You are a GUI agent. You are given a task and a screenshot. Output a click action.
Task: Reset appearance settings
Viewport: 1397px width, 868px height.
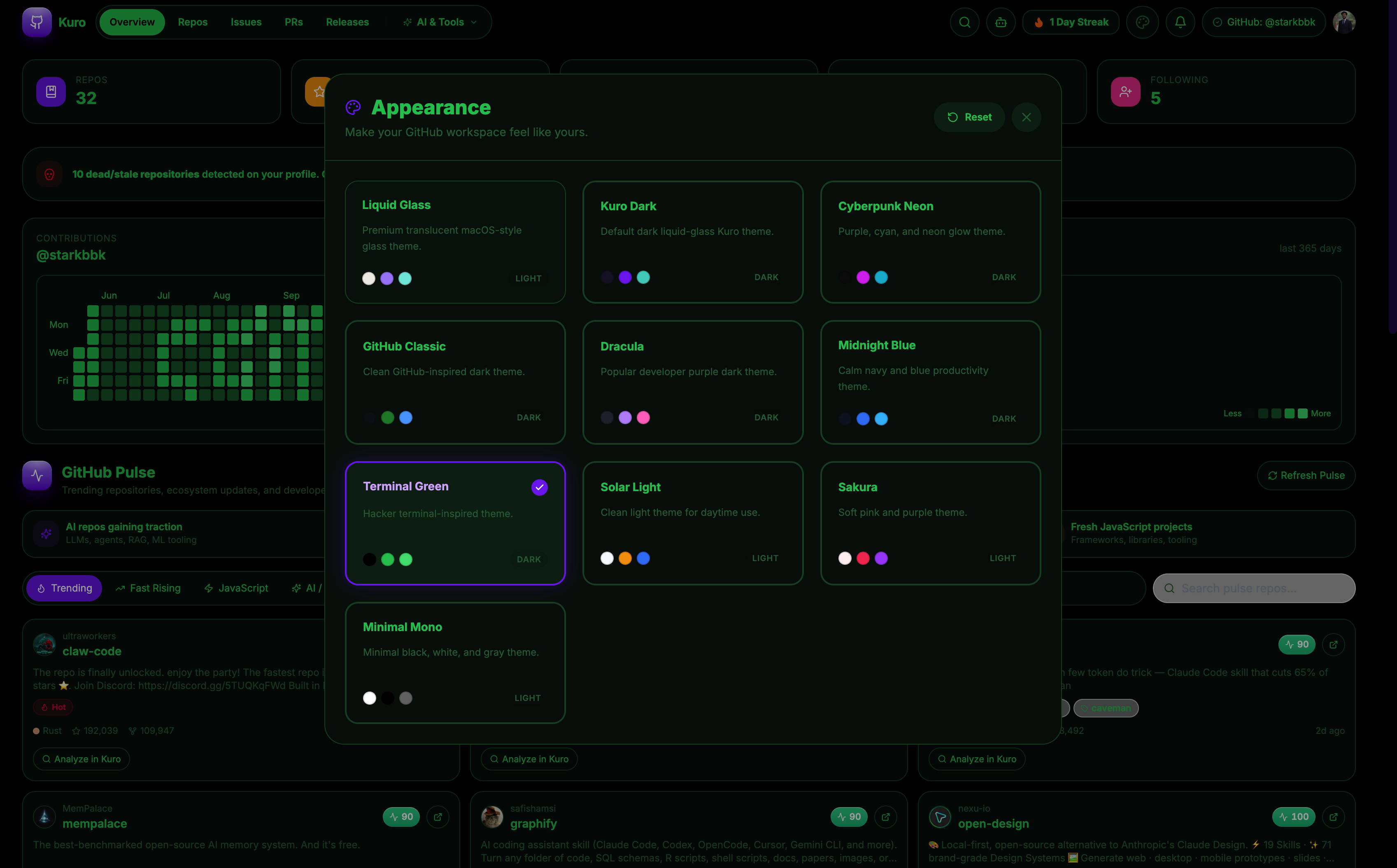click(x=970, y=117)
